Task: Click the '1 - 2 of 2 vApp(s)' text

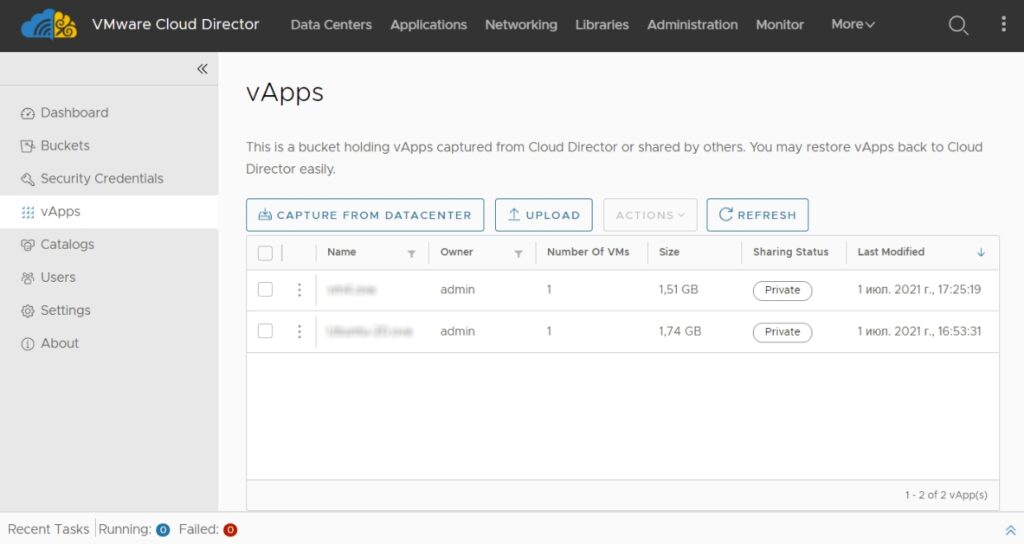Action: click(x=946, y=495)
